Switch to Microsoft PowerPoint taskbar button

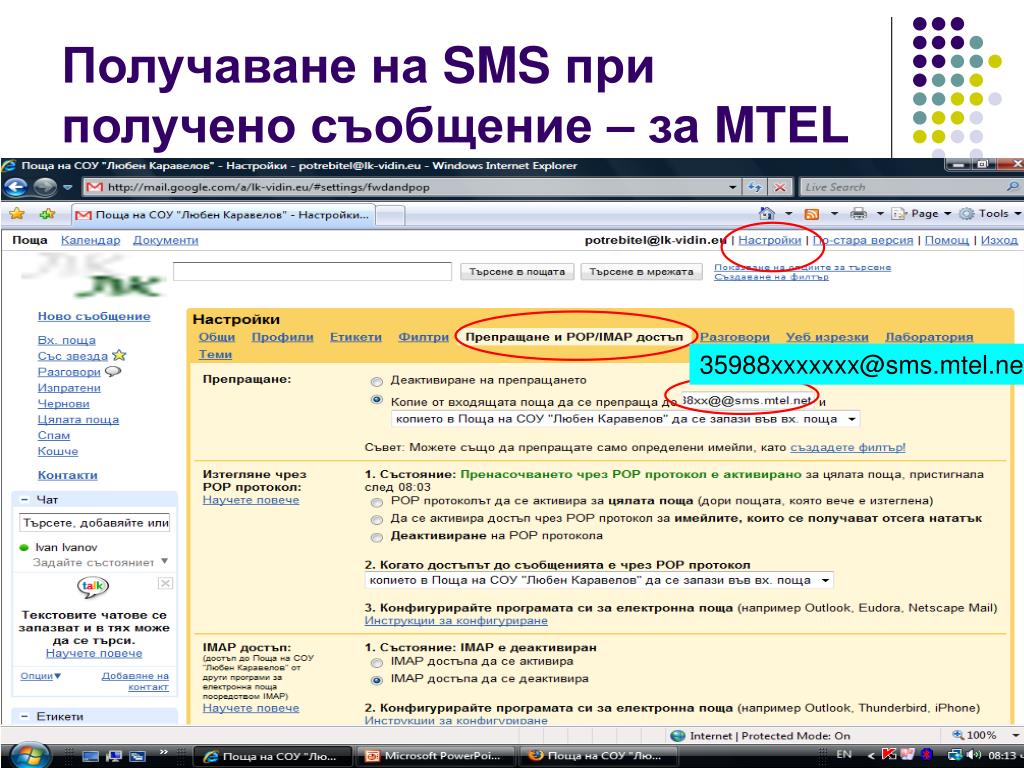436,756
